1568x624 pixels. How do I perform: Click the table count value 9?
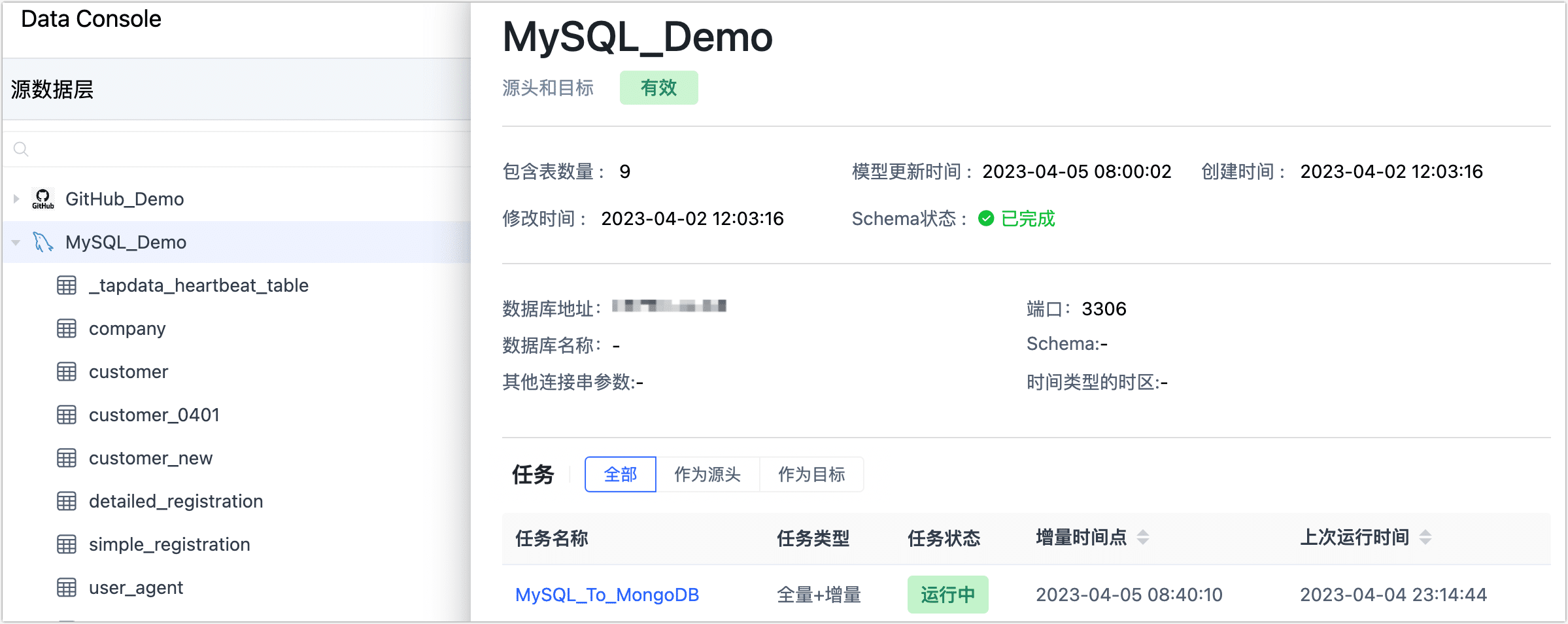[625, 171]
